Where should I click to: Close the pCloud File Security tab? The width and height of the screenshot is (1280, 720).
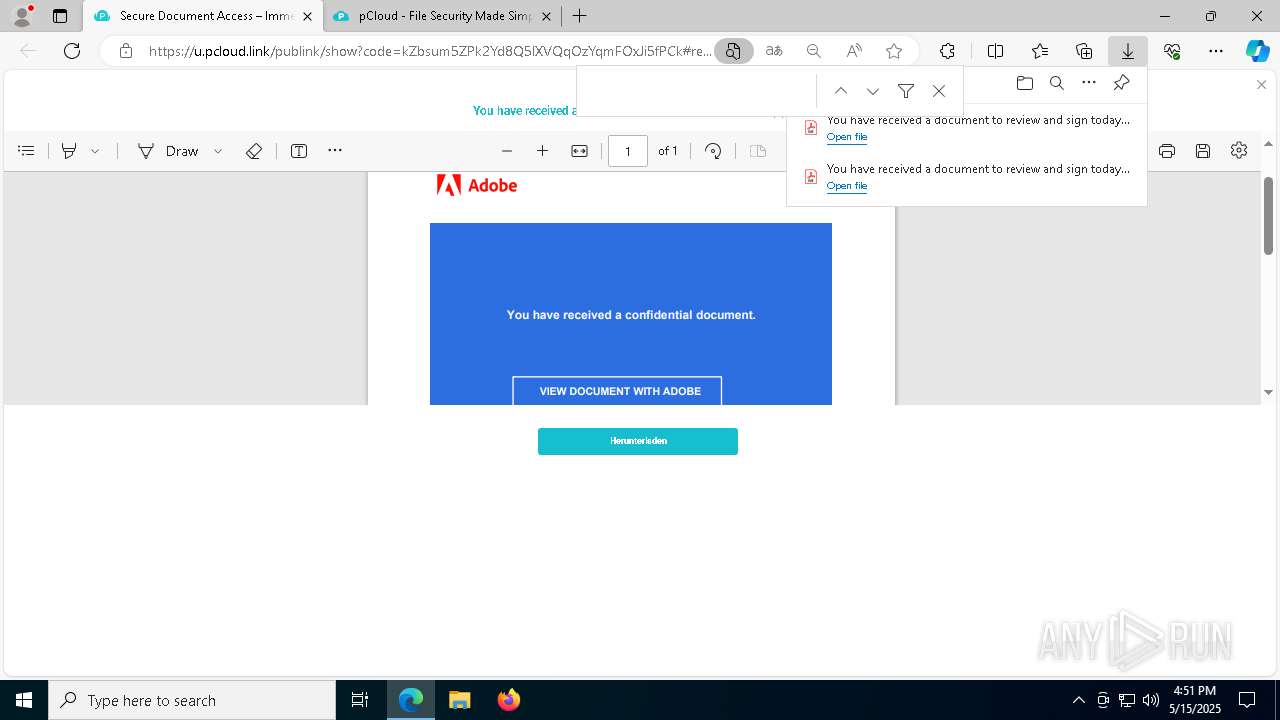point(546,16)
